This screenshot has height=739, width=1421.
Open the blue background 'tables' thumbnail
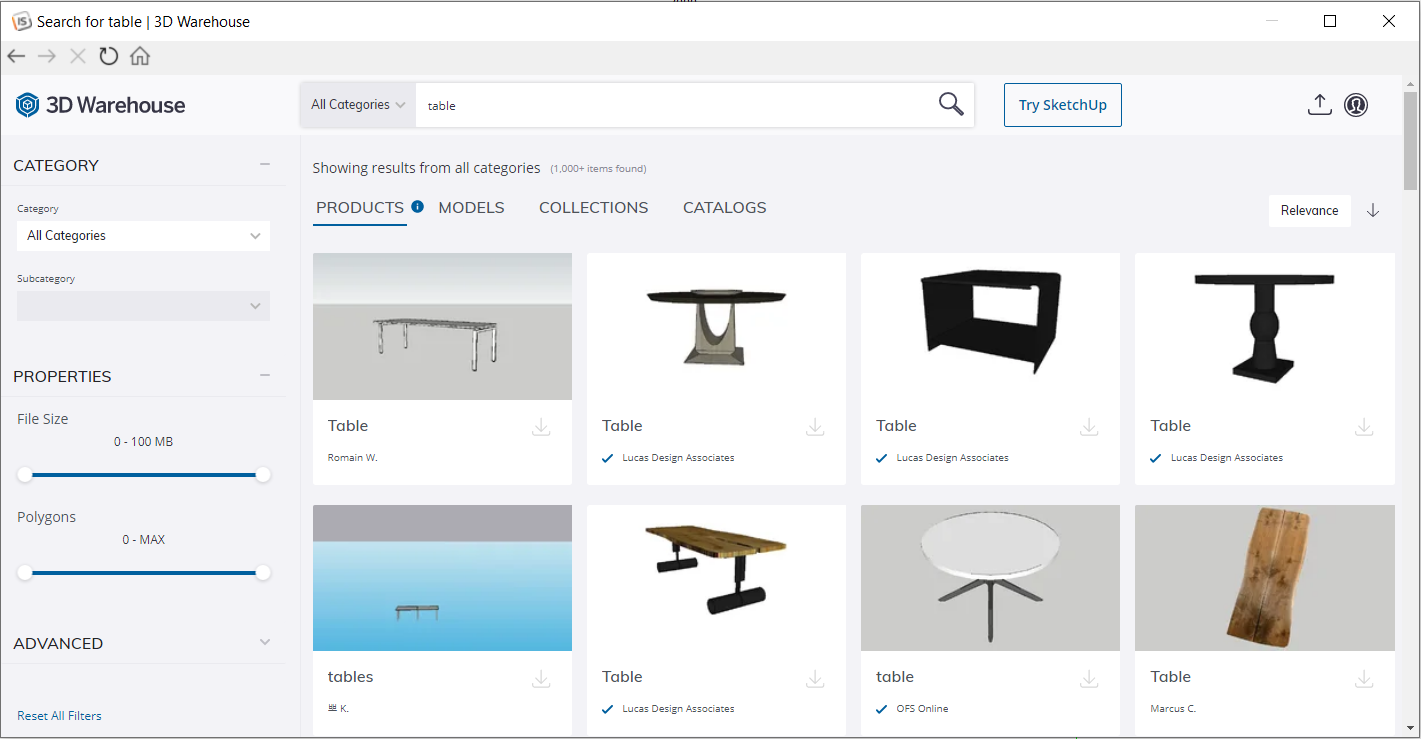coord(442,578)
